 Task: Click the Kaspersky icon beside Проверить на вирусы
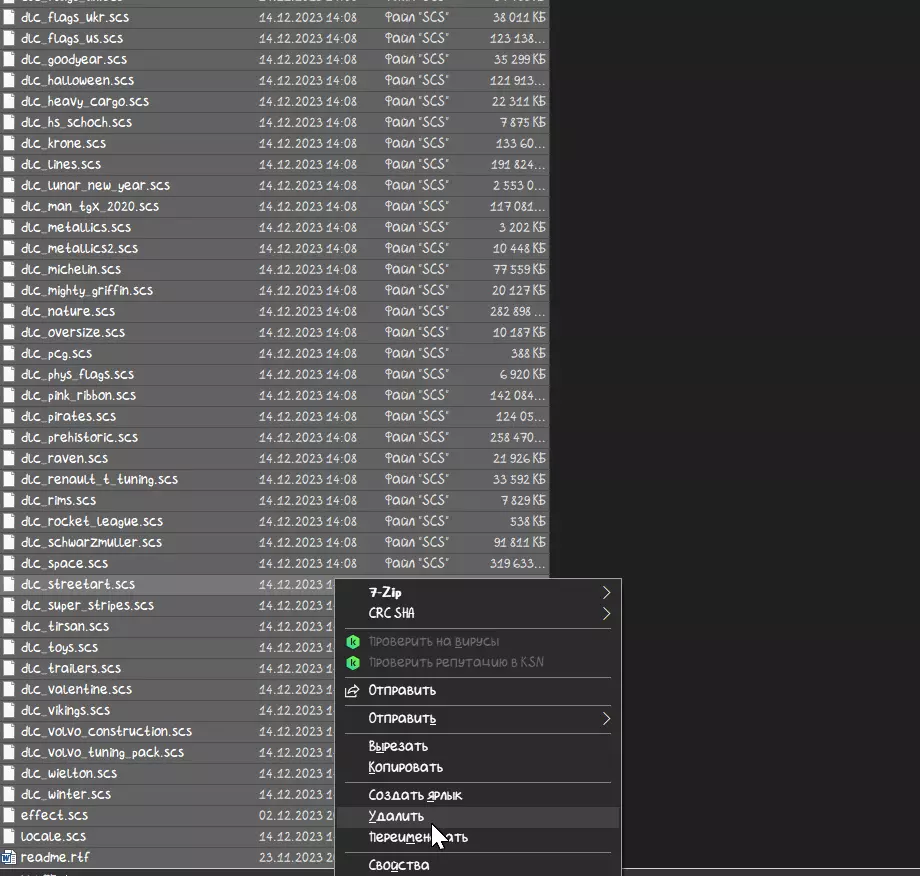click(x=353, y=641)
